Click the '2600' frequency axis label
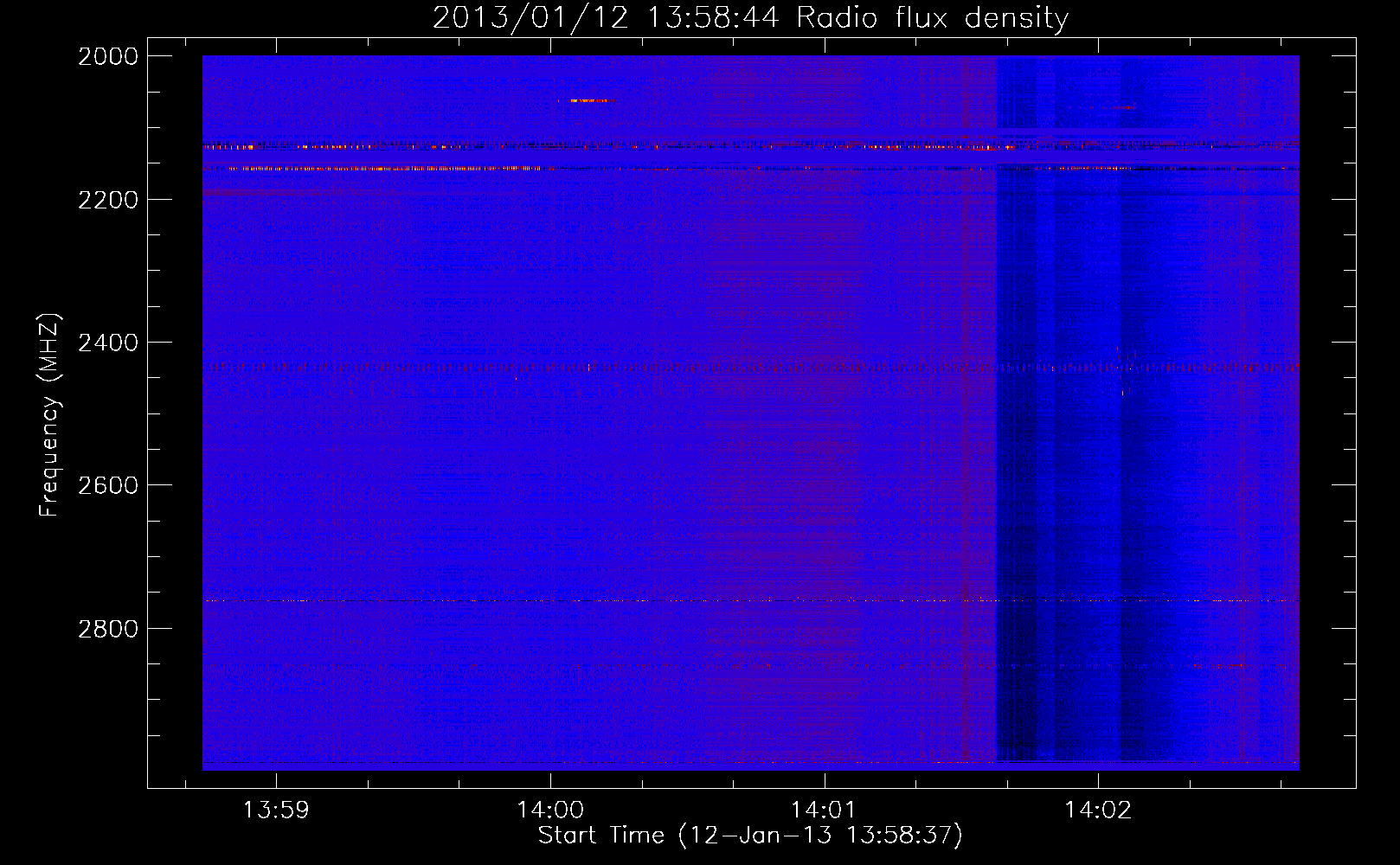 click(108, 485)
